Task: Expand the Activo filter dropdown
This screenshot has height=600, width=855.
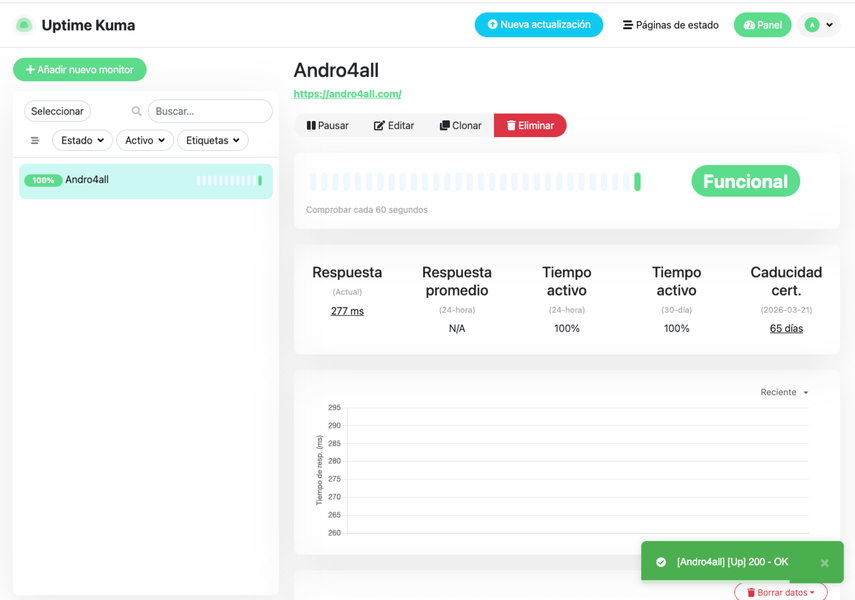Action: point(145,141)
